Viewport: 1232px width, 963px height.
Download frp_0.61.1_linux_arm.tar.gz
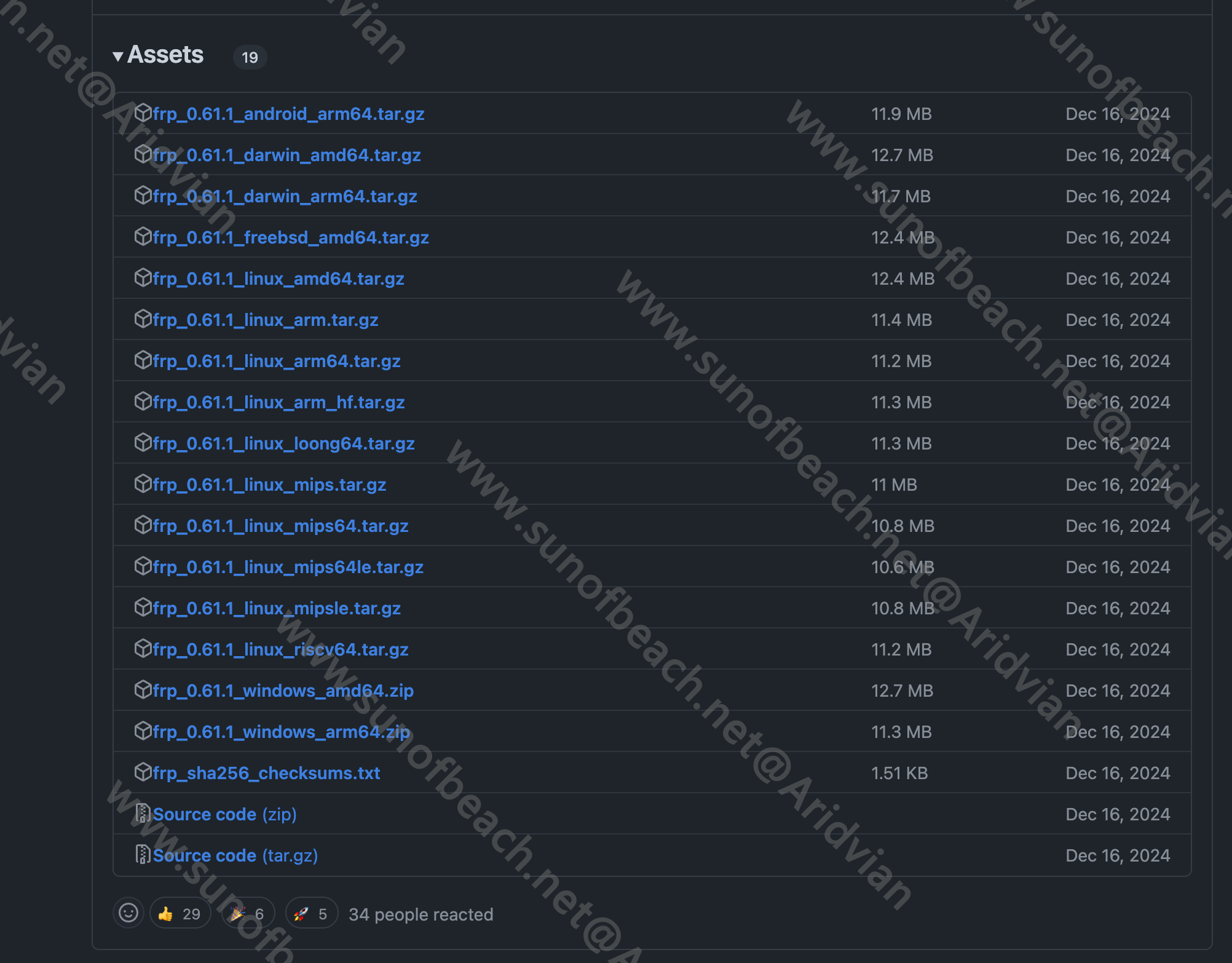click(x=266, y=320)
